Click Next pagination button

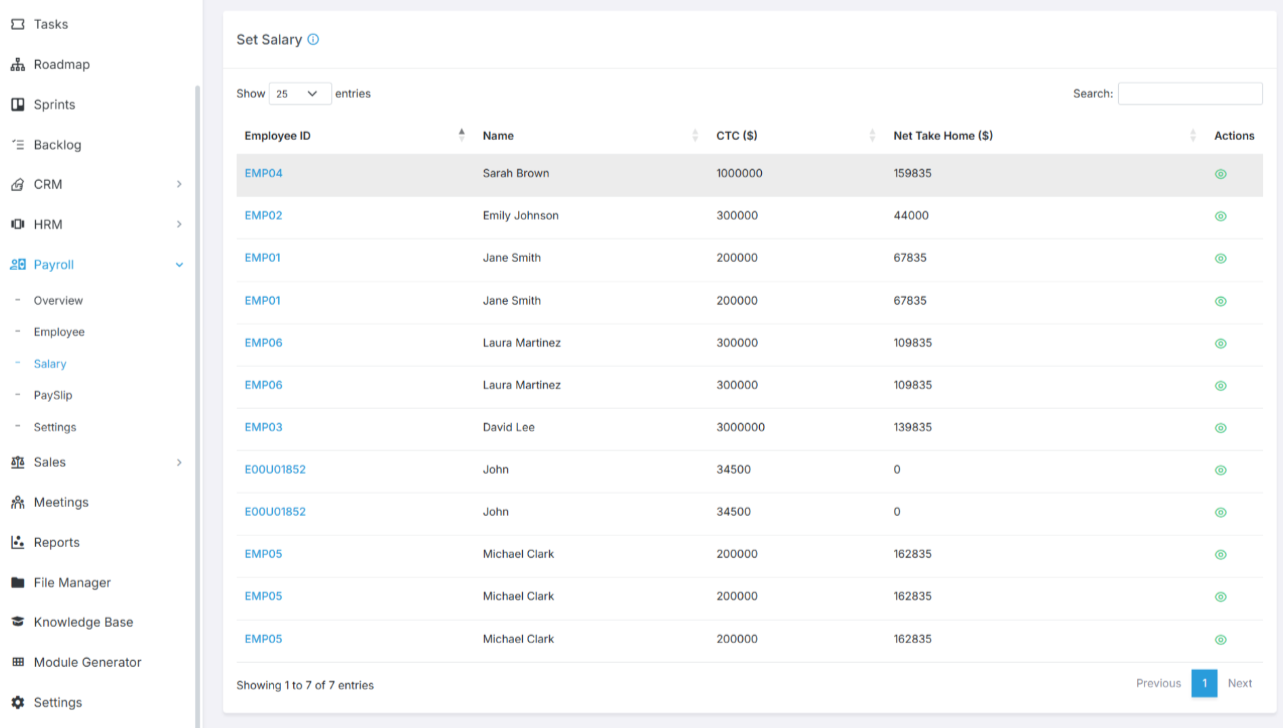pyautogui.click(x=1239, y=684)
